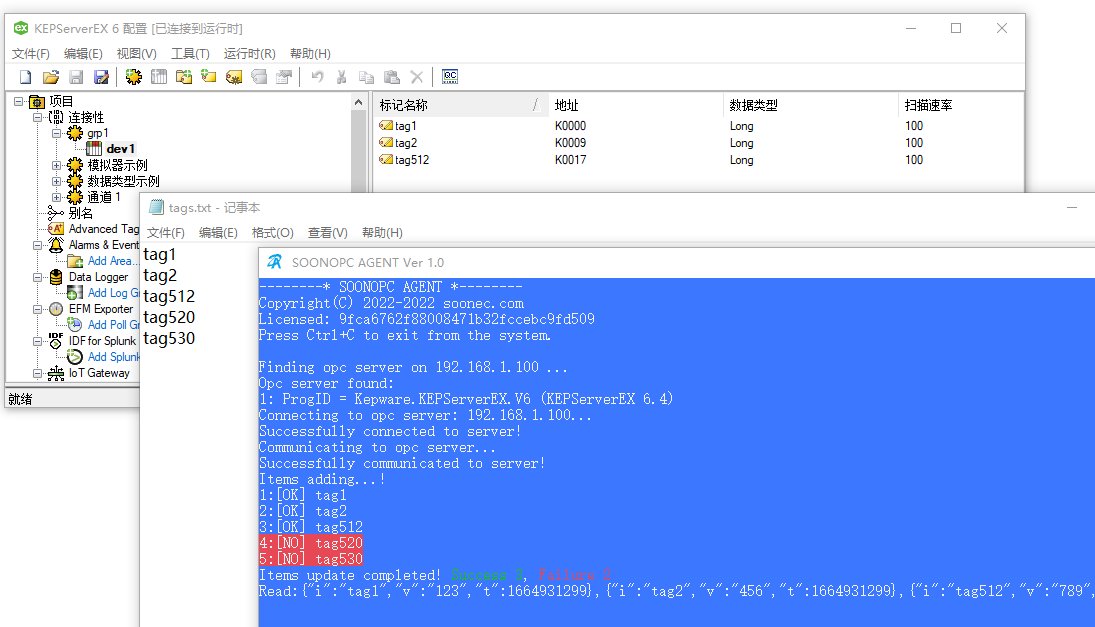Click tag520 line in Notepad

pyautogui.click(x=169, y=317)
